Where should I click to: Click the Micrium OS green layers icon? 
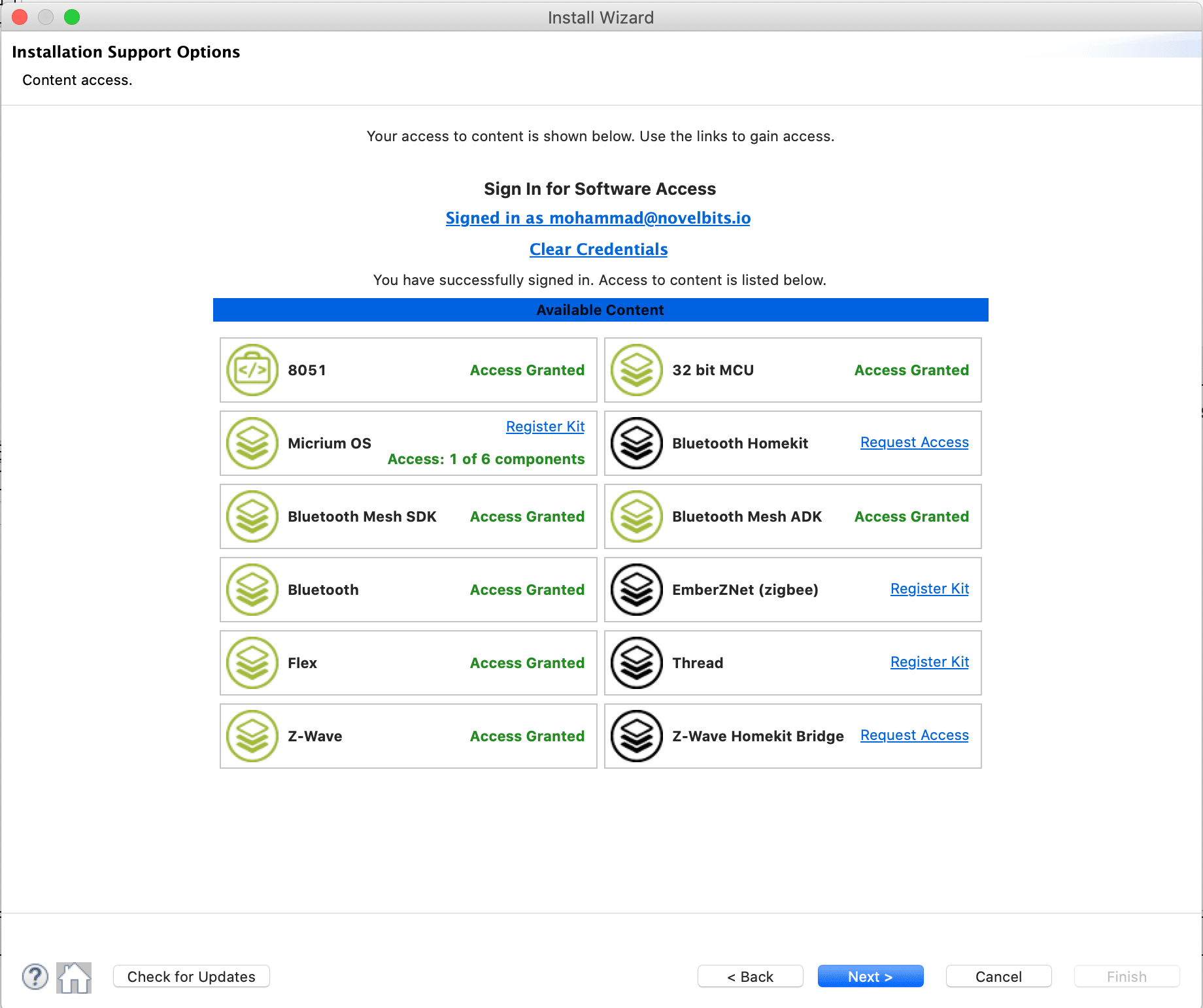(252, 443)
